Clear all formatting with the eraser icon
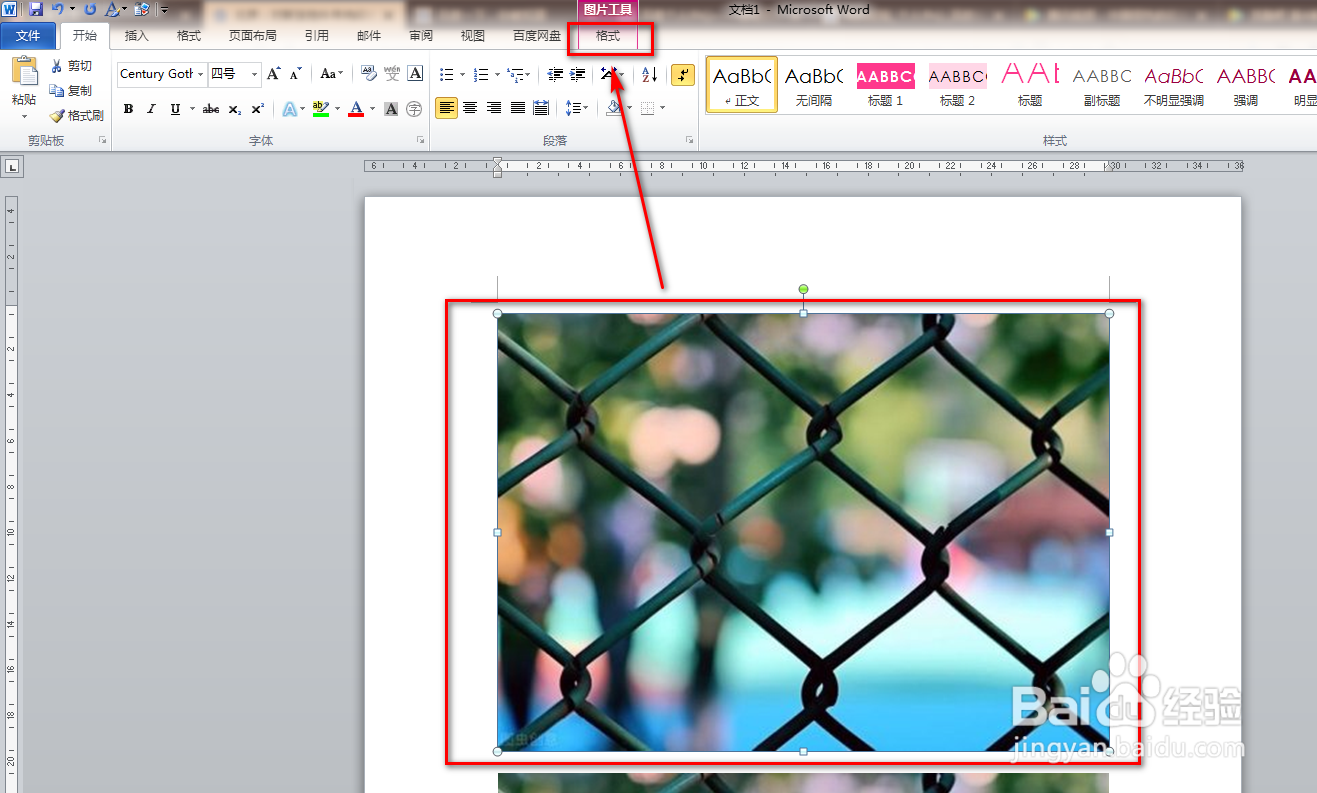The height and width of the screenshot is (793, 1317). coord(368,74)
